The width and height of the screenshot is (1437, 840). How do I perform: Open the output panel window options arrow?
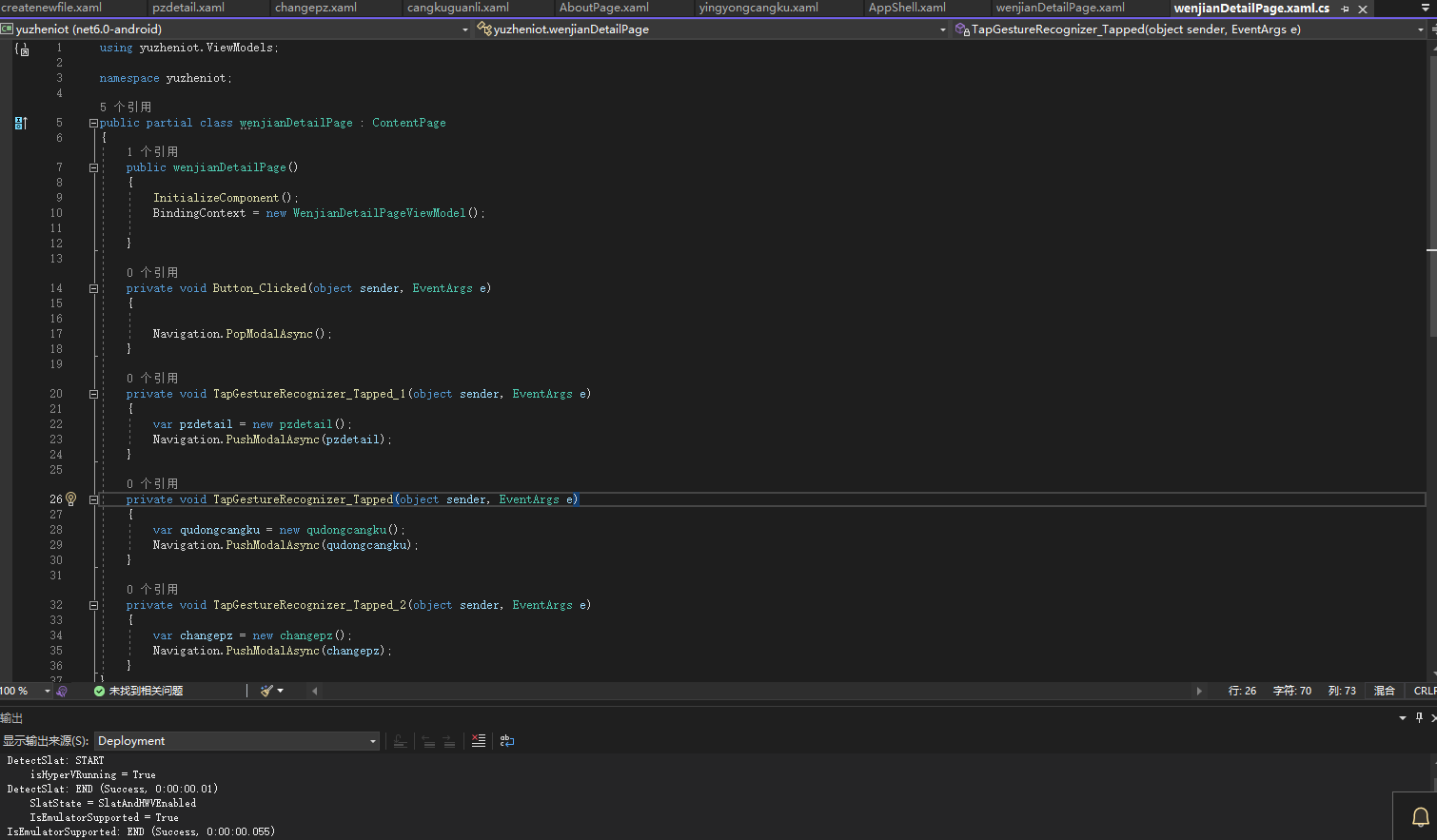(x=1403, y=718)
